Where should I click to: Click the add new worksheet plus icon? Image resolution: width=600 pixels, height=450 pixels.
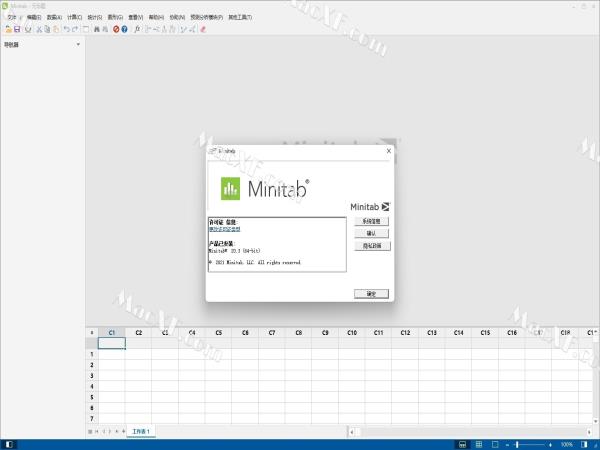point(124,431)
